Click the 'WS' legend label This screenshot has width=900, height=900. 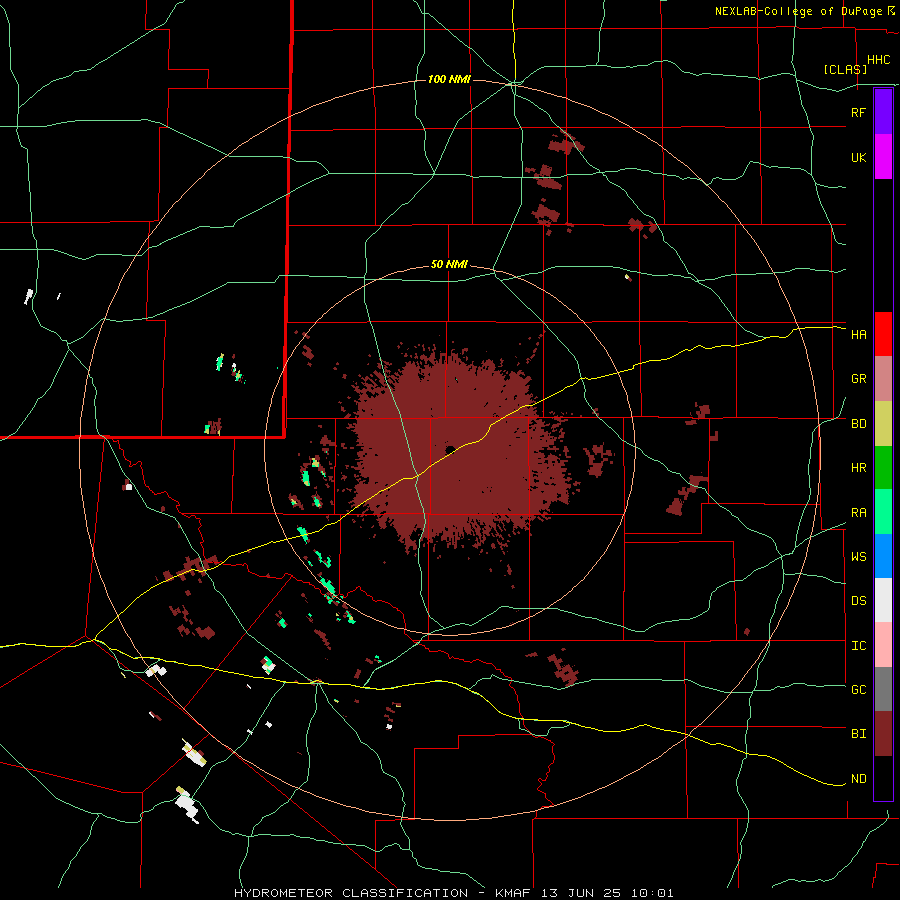[x=858, y=557]
